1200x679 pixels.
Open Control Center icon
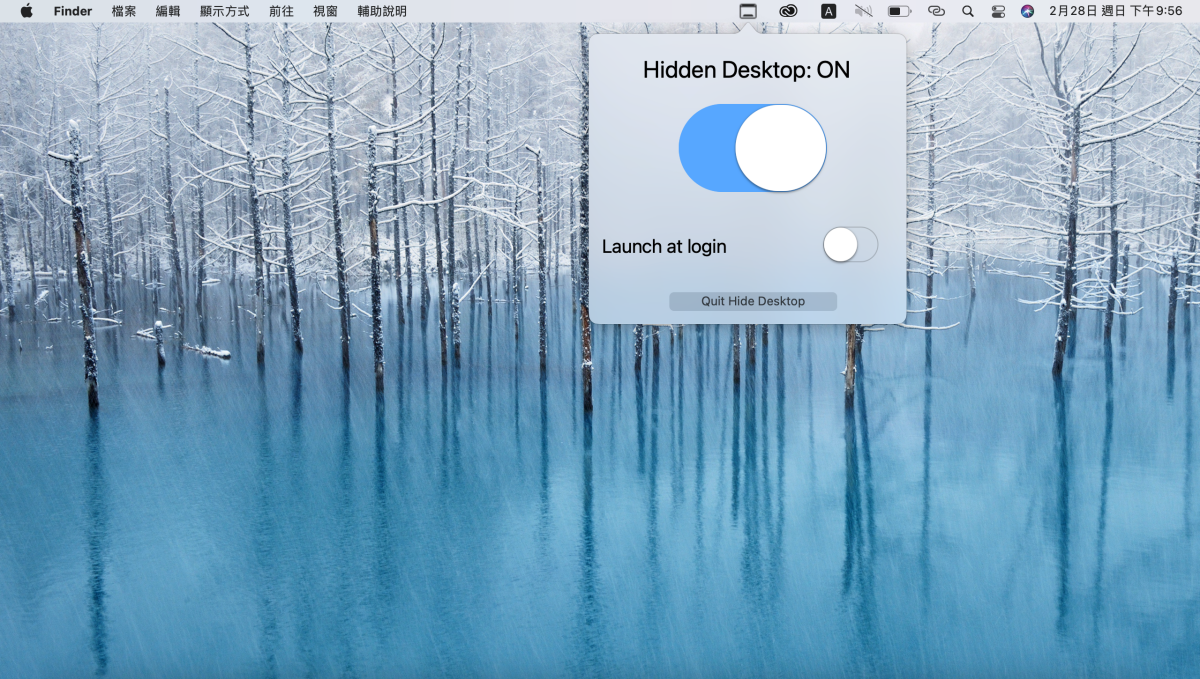(x=998, y=11)
